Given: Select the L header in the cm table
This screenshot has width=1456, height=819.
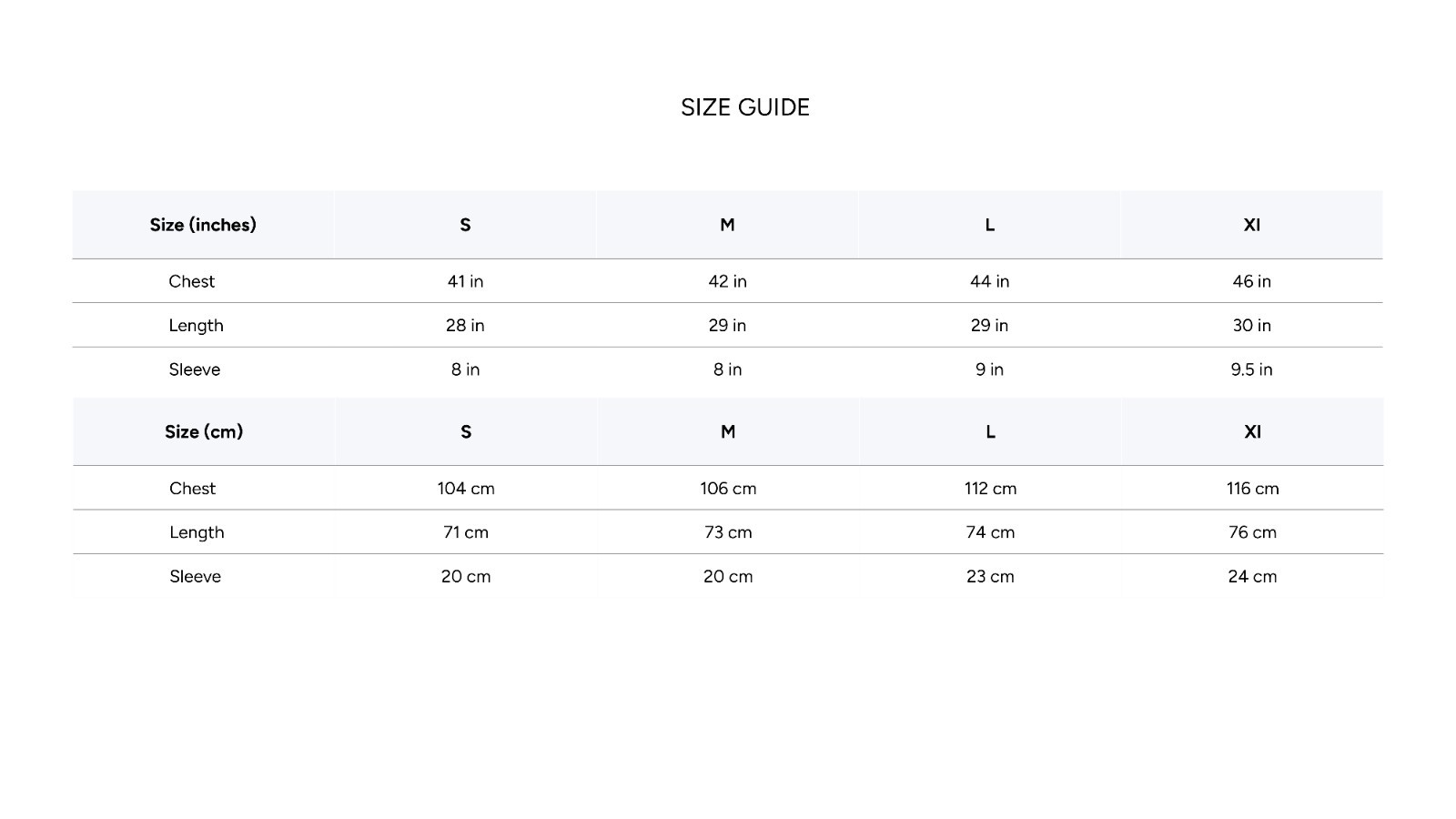Looking at the screenshot, I should (x=990, y=431).
